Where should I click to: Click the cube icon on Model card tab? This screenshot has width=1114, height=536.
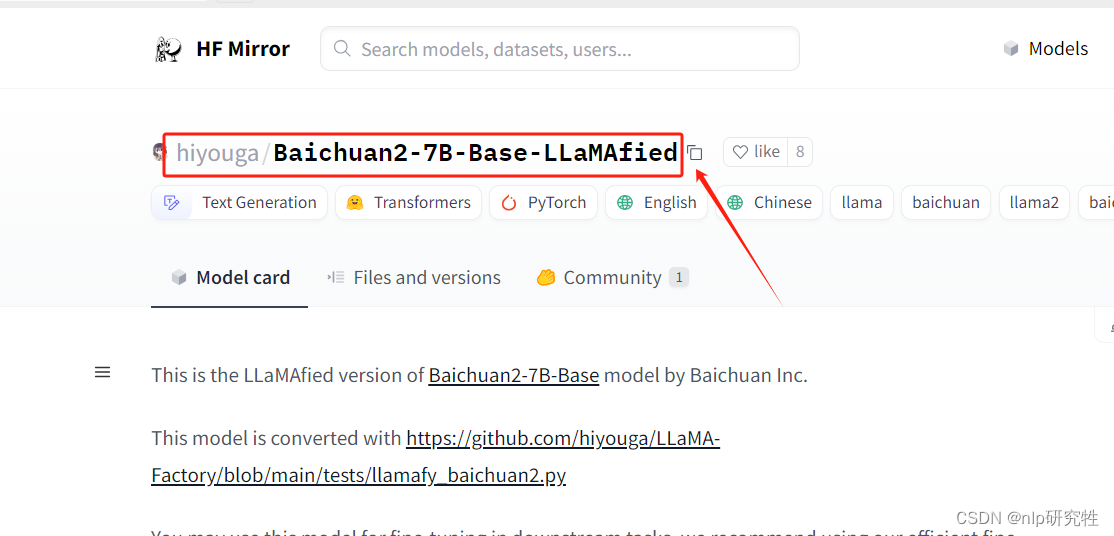point(179,277)
